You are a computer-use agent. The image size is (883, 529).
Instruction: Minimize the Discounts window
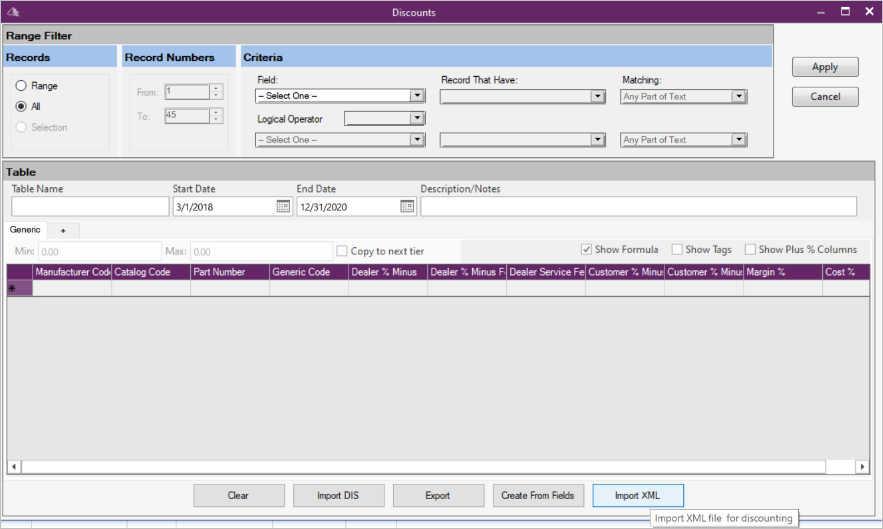pos(821,11)
